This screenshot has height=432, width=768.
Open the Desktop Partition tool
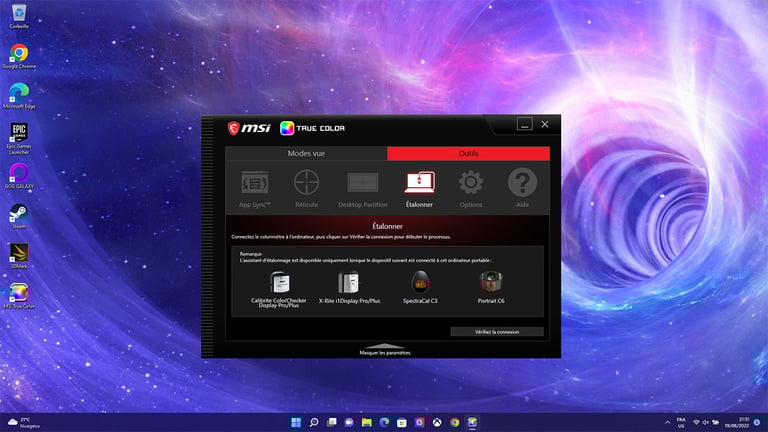362,189
